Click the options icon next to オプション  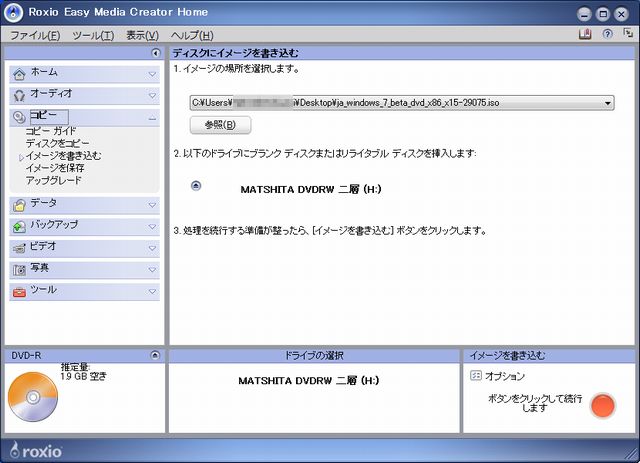(x=476, y=375)
